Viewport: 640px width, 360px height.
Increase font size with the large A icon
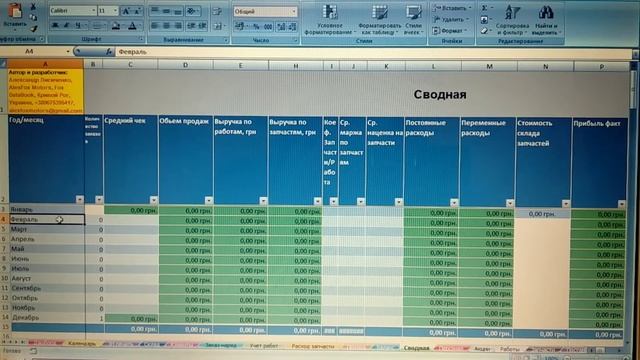click(126, 11)
